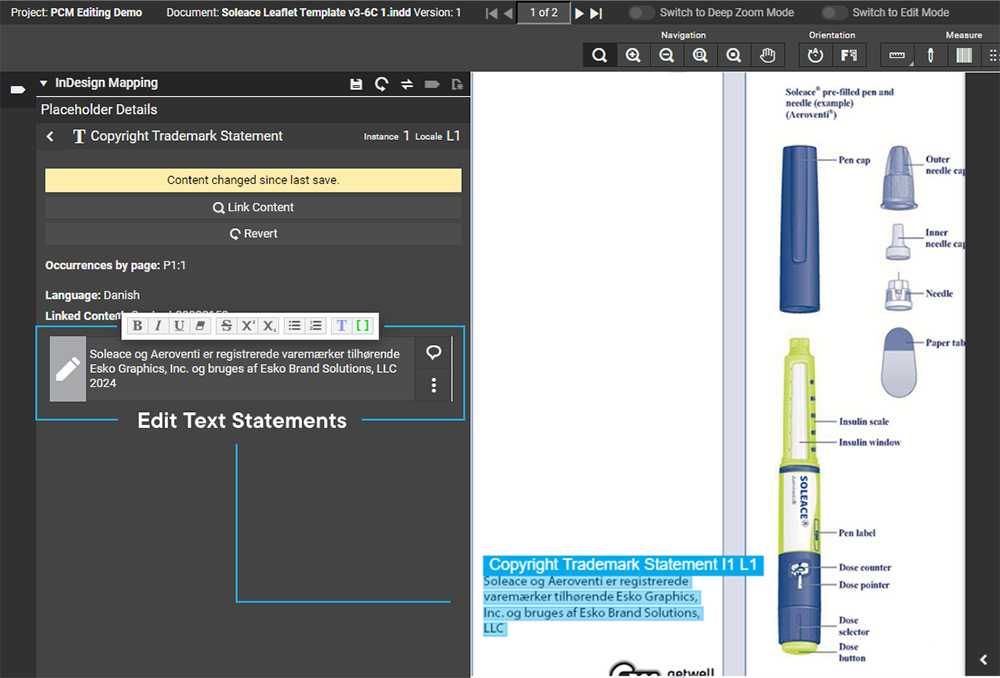Screen dimensions: 1000x678
Task: Enable Switch to Edit Mode
Action: pyautogui.click(x=835, y=13)
